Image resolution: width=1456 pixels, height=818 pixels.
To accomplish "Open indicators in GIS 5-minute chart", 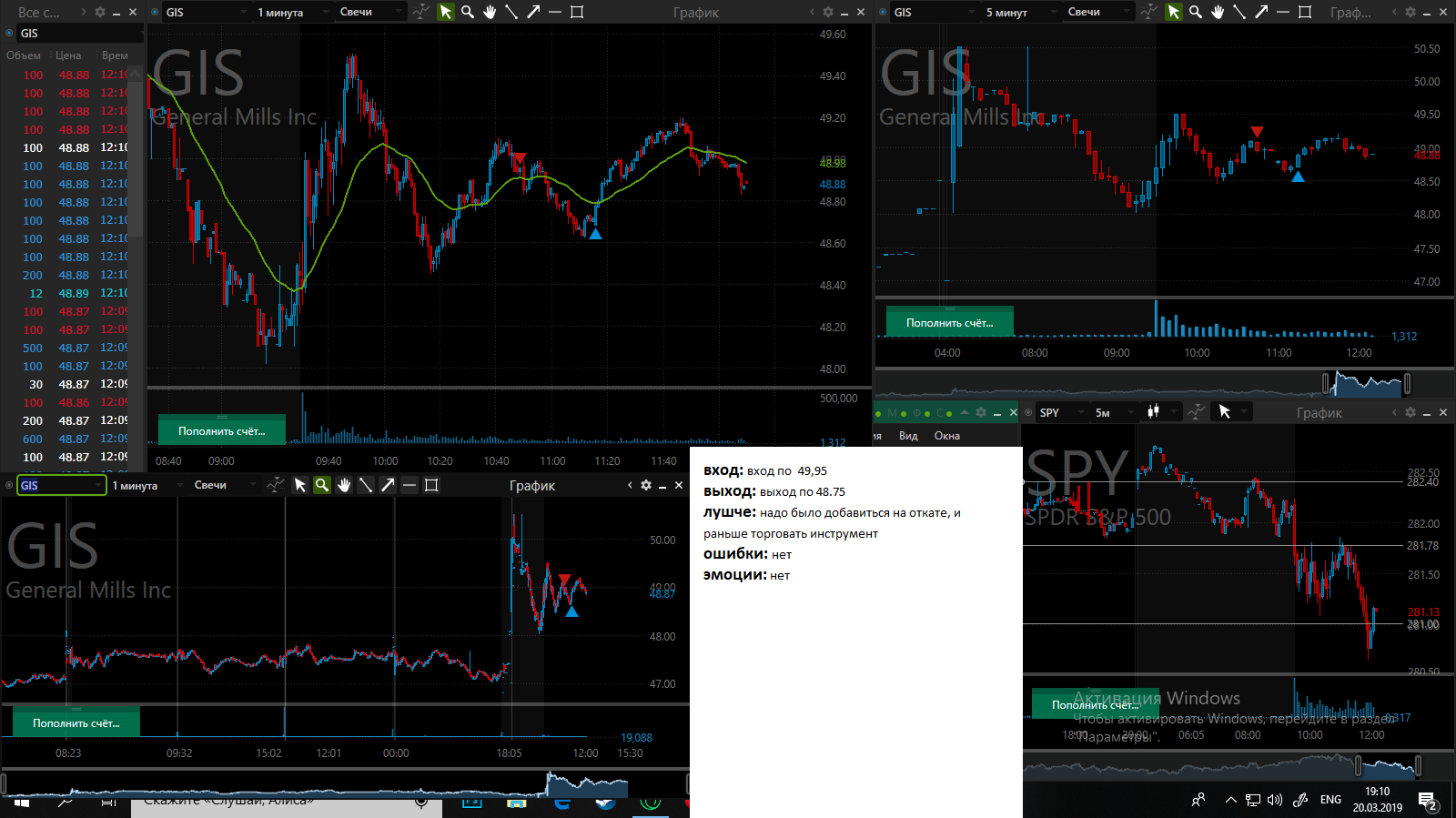I will [x=1149, y=12].
